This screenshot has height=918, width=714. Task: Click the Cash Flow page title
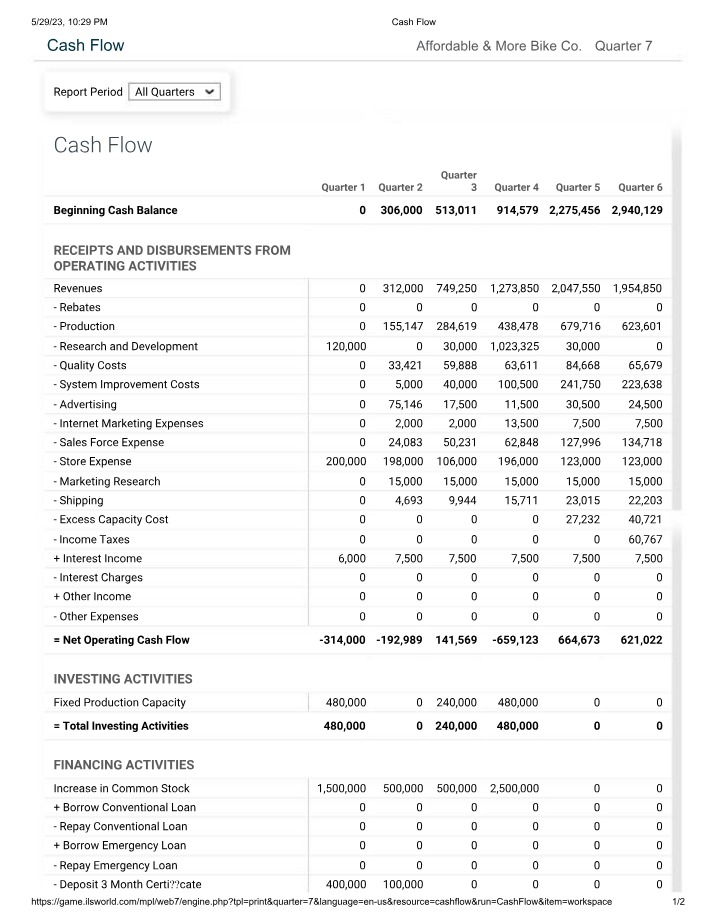(x=85, y=45)
